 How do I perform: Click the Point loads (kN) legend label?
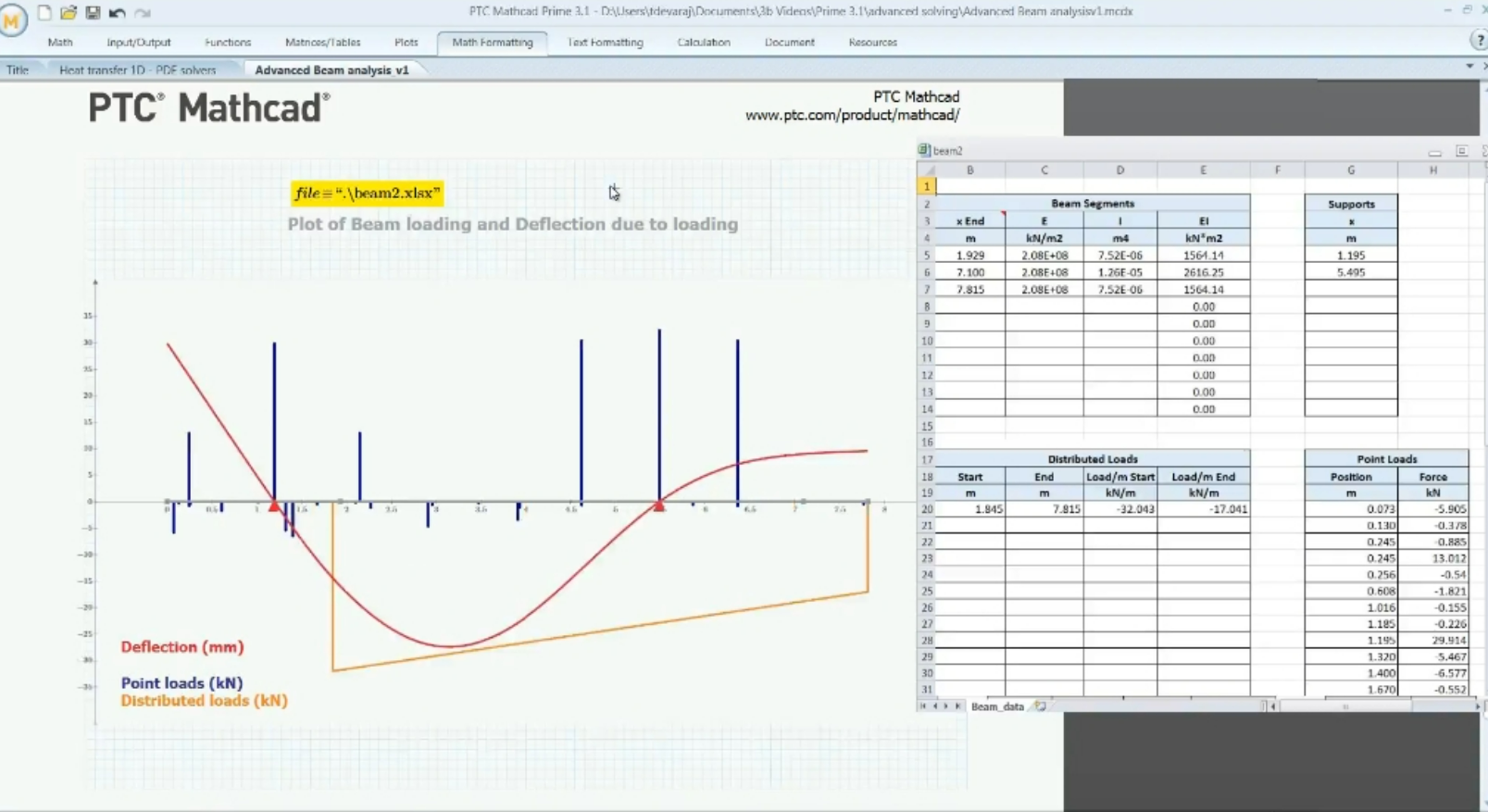point(181,683)
